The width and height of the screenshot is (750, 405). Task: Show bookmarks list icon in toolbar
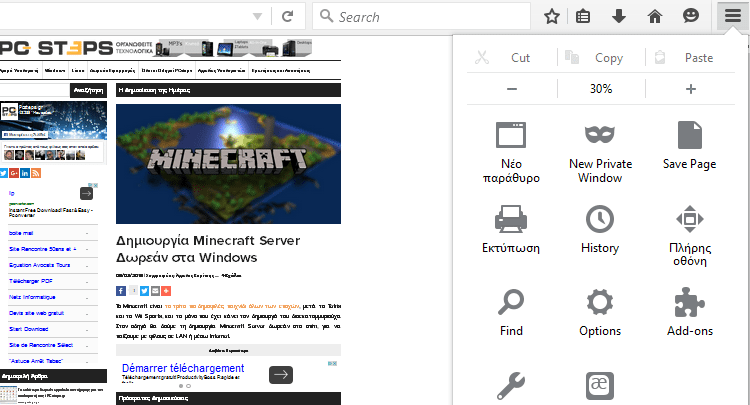point(583,17)
